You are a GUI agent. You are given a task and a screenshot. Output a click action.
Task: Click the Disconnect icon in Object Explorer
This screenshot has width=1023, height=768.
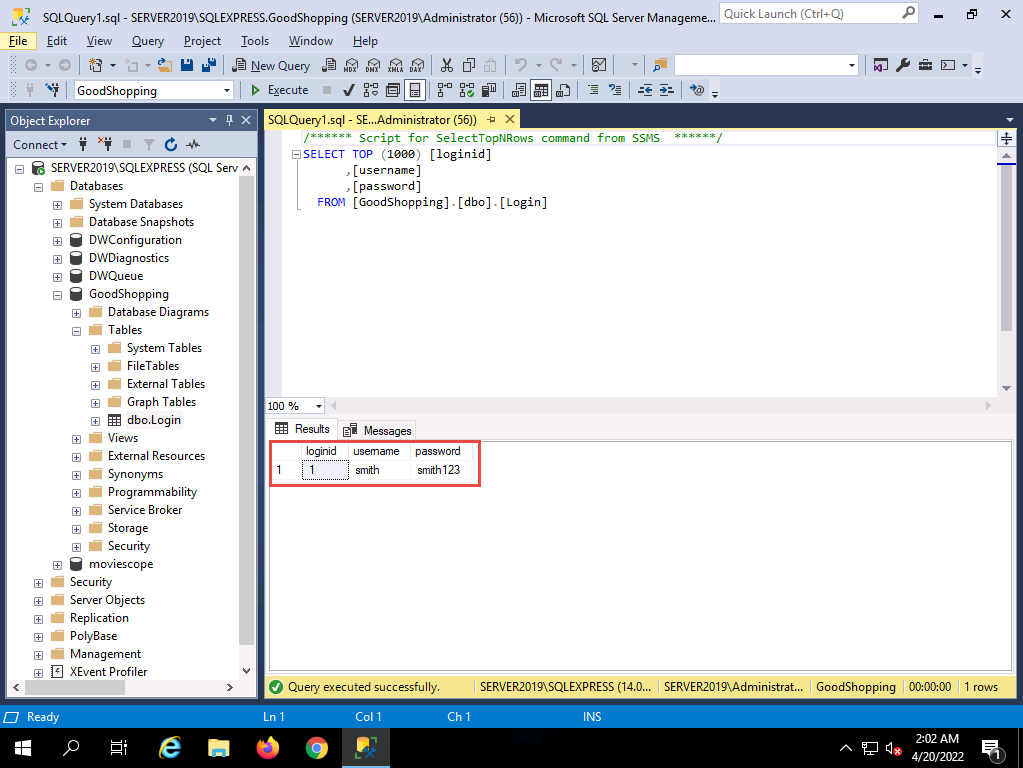coord(104,145)
